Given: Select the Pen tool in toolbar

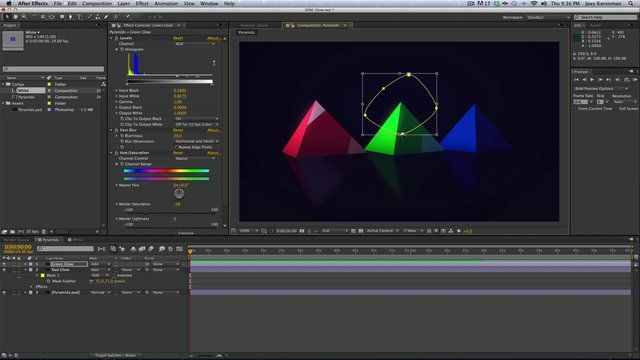Looking at the screenshot, I should 70,17.
